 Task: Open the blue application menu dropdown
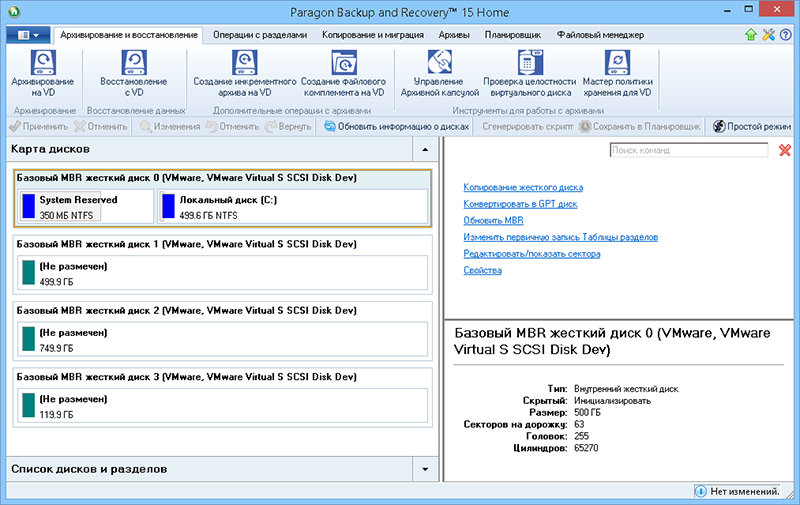click(x=28, y=35)
